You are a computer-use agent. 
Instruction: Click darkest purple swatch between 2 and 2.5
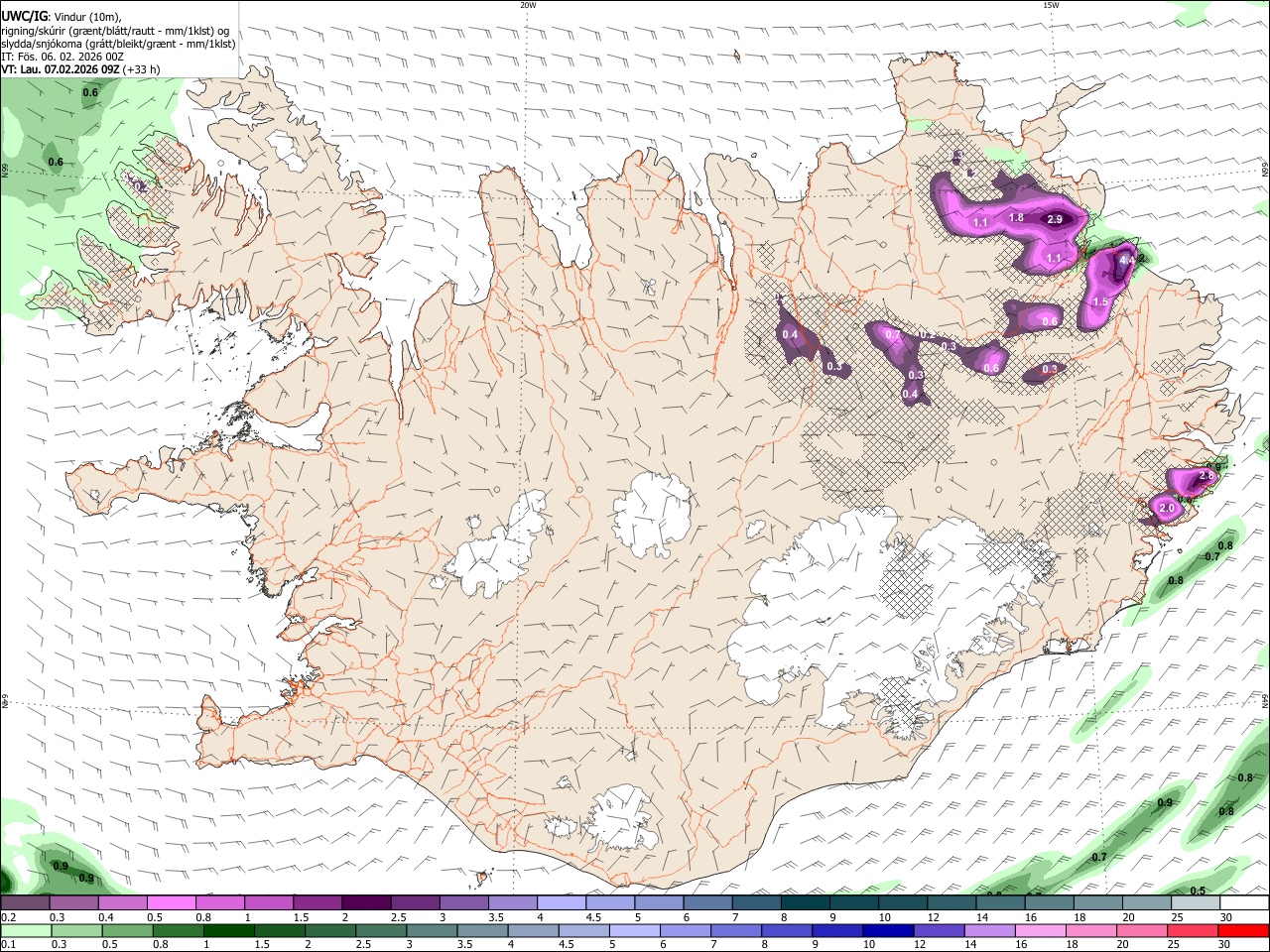coord(365,903)
